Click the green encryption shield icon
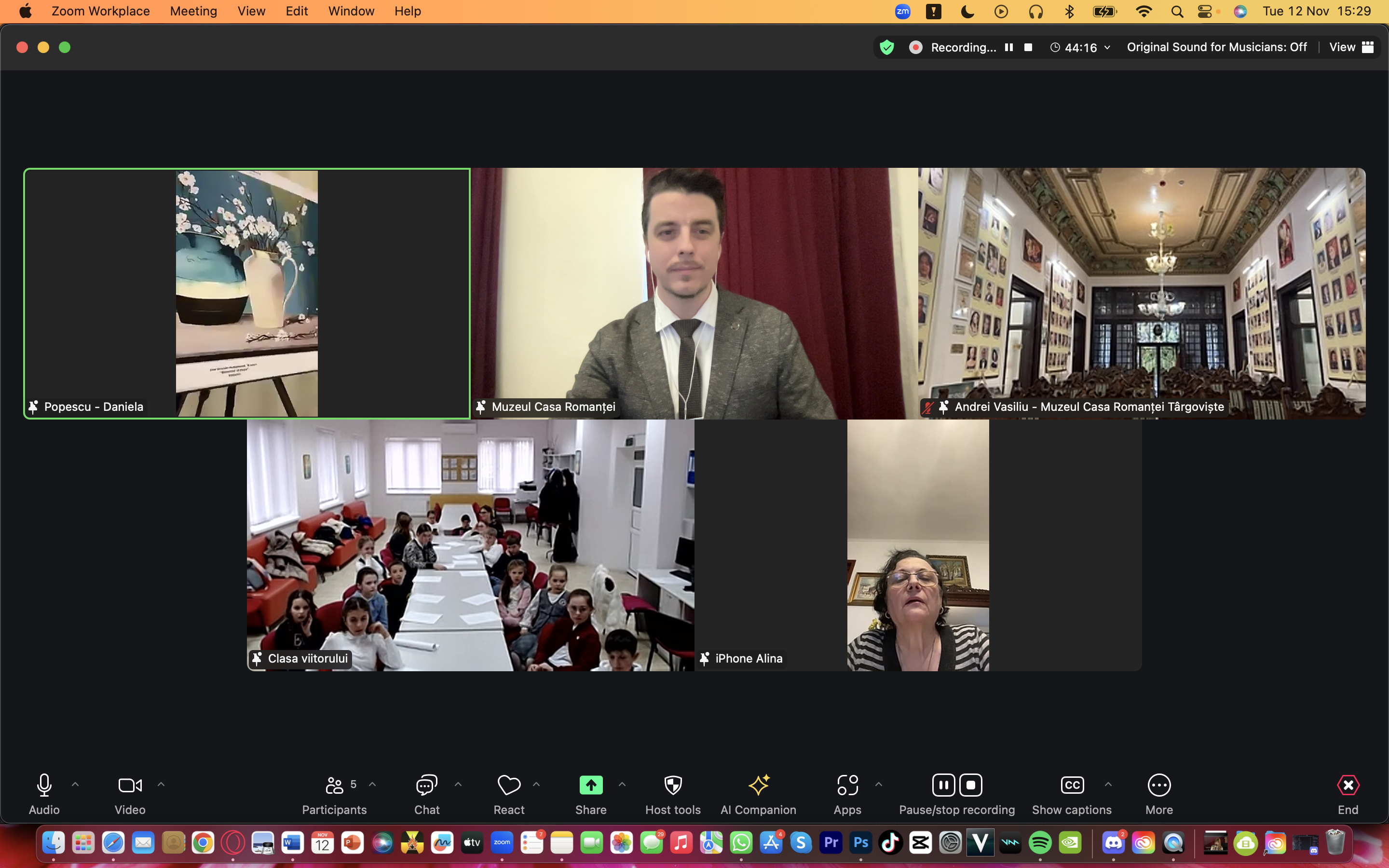Image resolution: width=1389 pixels, height=868 pixels. [x=887, y=47]
